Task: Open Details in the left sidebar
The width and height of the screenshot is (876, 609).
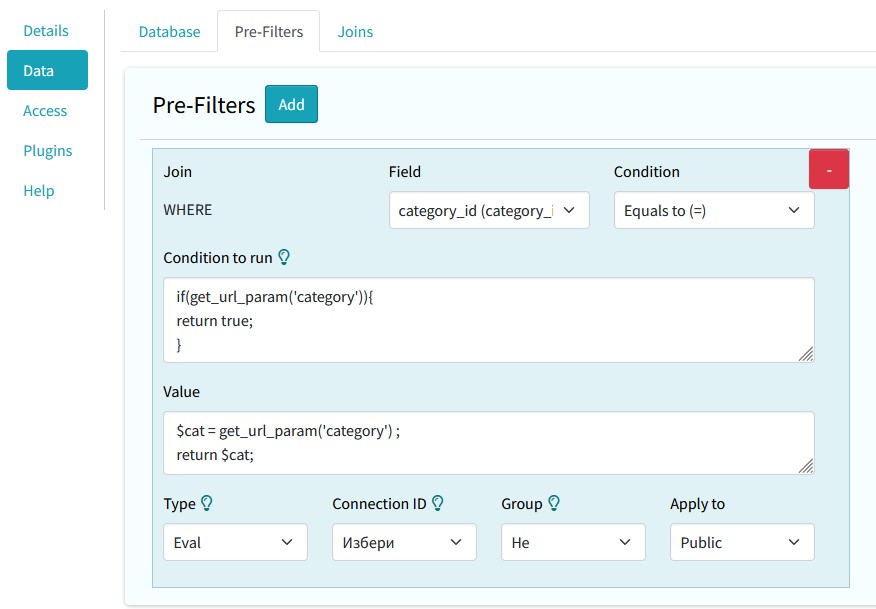Action: click(46, 31)
